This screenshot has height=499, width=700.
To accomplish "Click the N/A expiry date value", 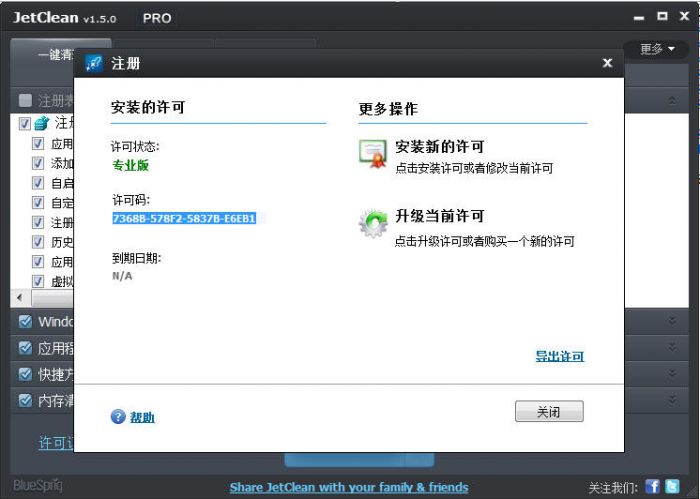I will point(122,276).
